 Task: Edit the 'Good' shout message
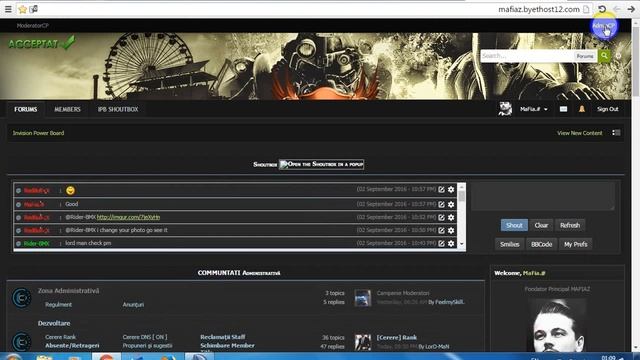pyautogui.click(x=441, y=204)
